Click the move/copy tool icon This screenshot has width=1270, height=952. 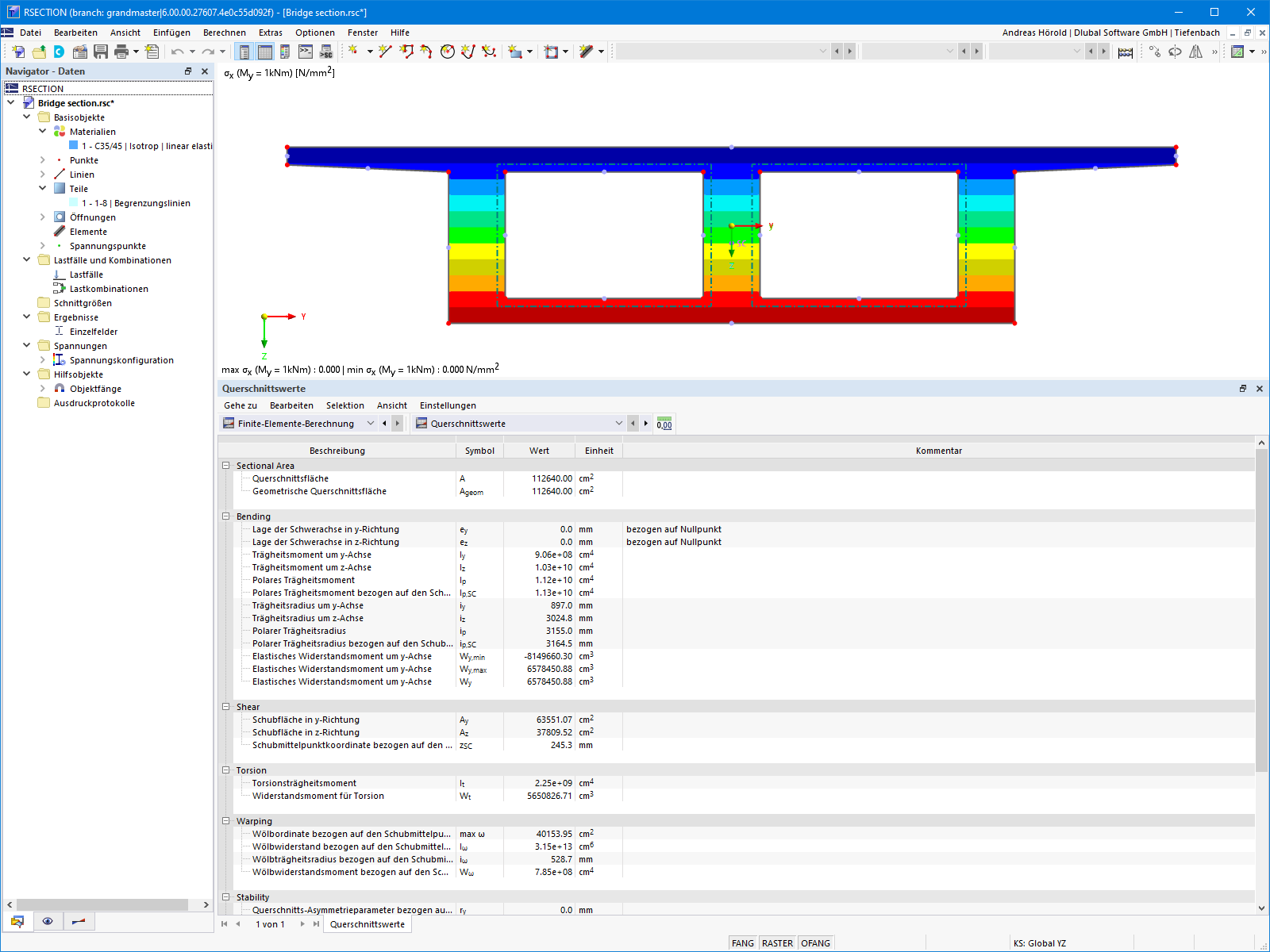pyautogui.click(x=1154, y=52)
